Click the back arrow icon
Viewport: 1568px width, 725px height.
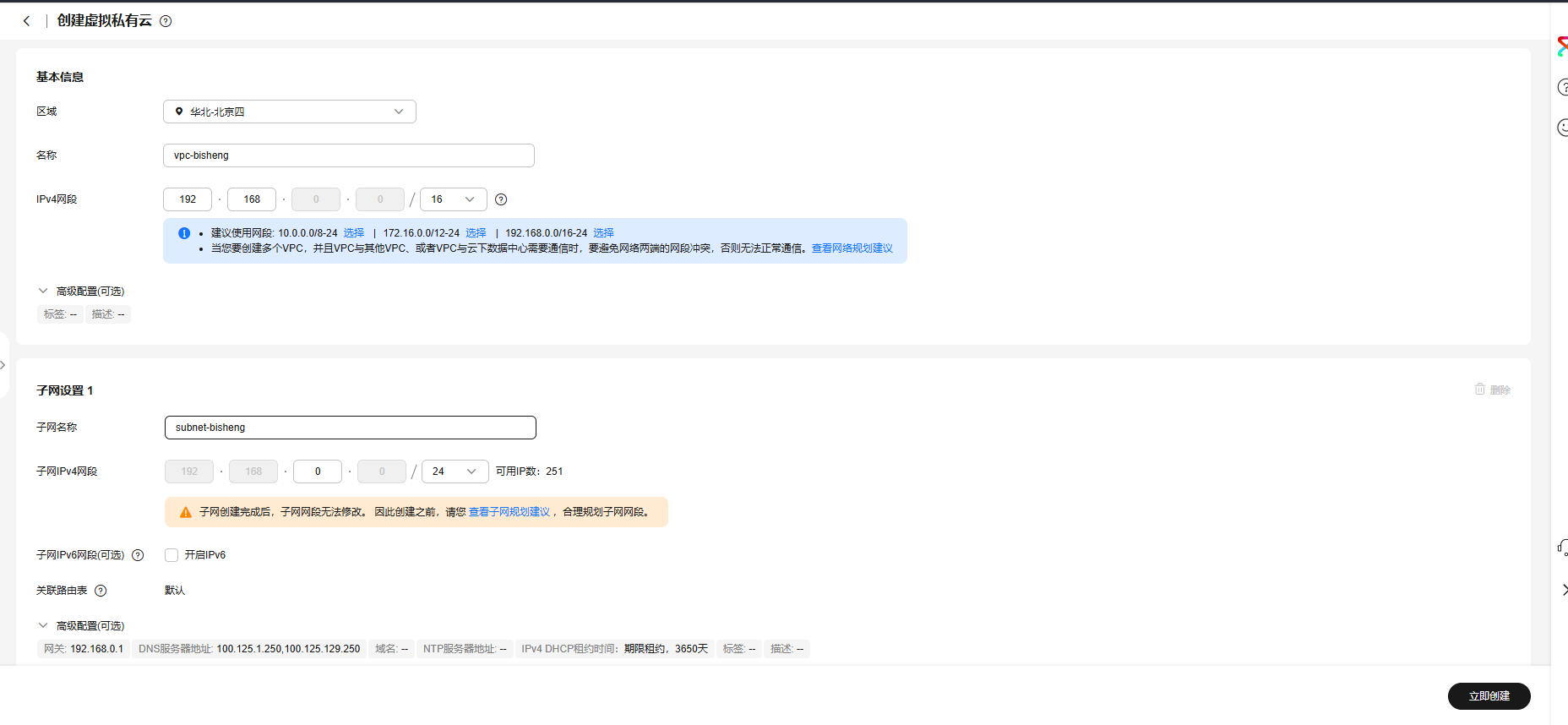pos(26,21)
